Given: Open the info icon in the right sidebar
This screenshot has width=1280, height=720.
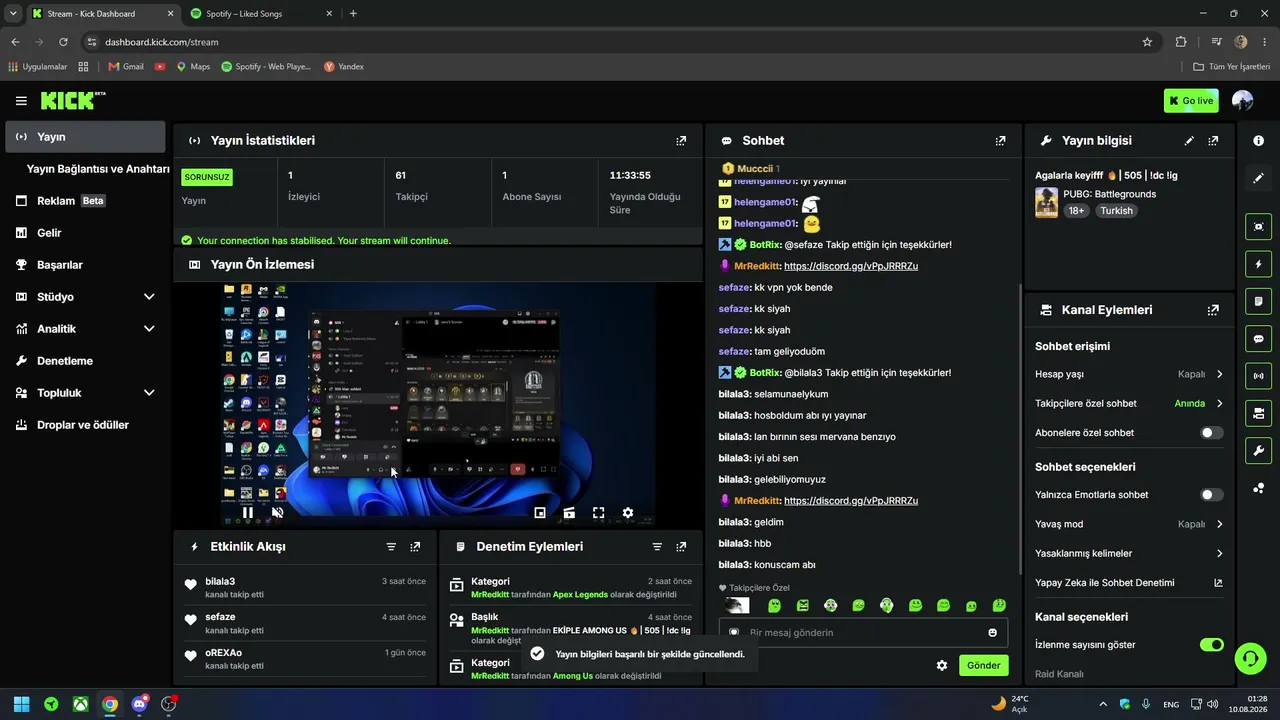Looking at the screenshot, I should click(1258, 141).
